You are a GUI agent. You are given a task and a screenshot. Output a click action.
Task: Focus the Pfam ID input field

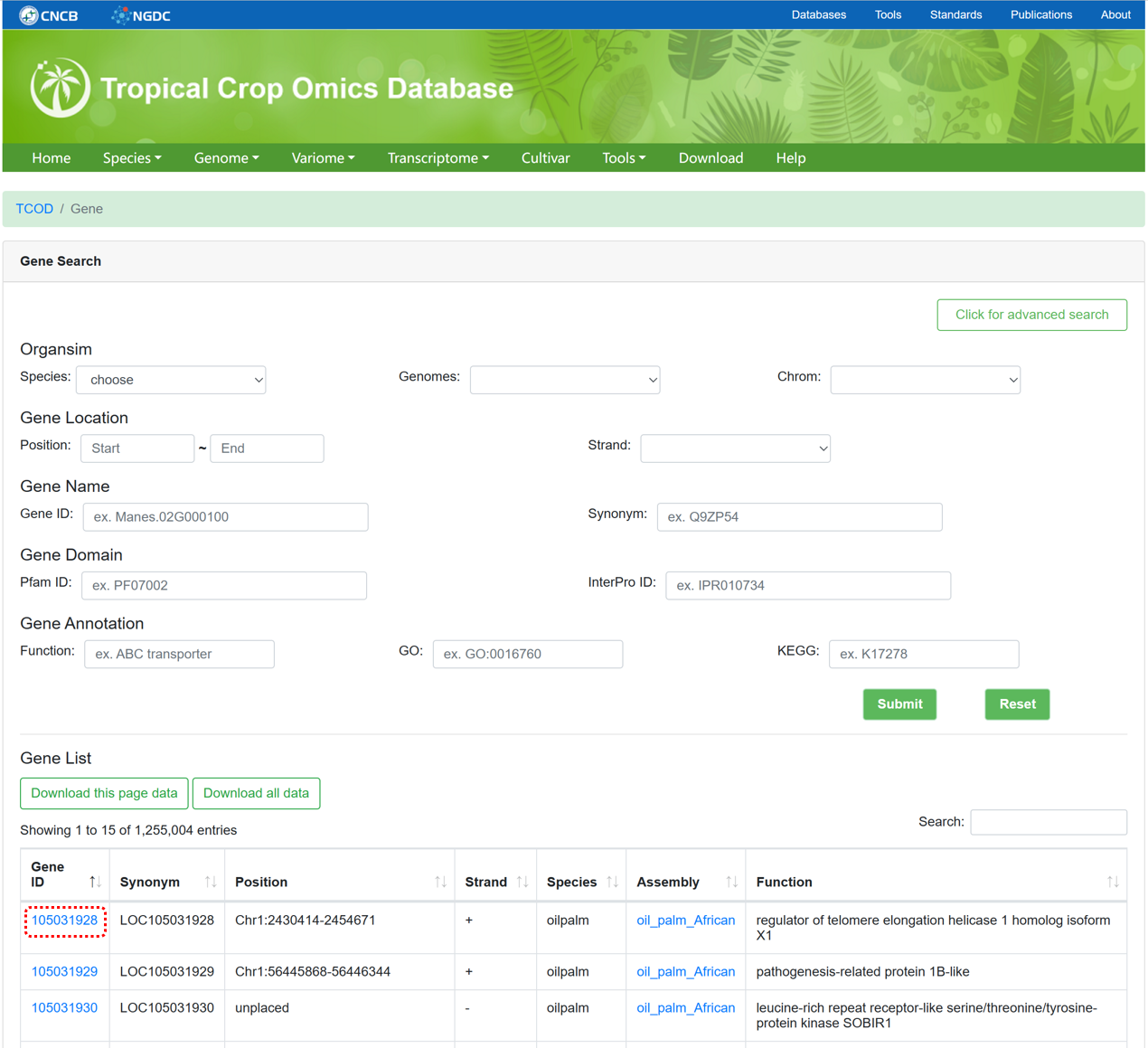[x=224, y=586]
